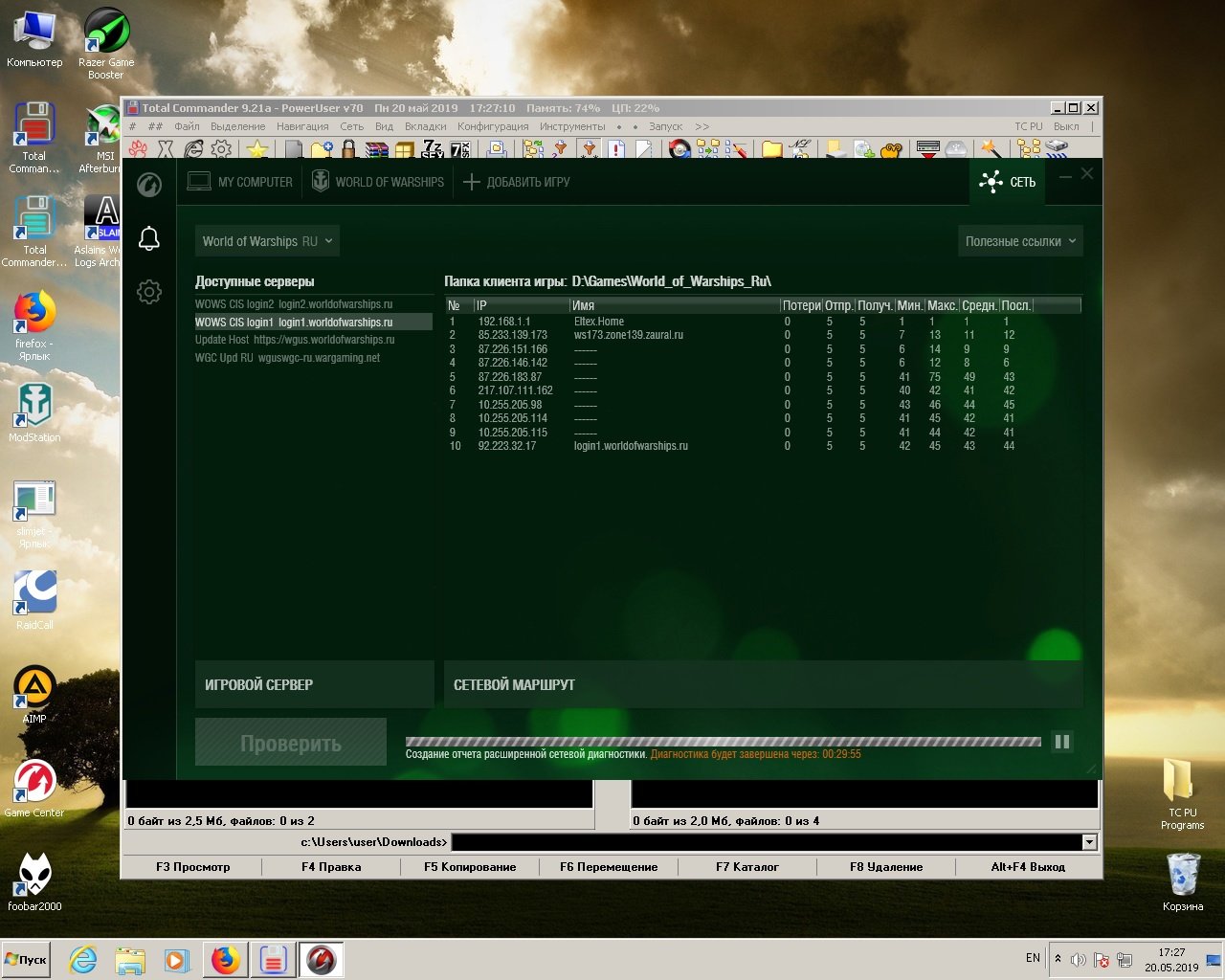Click the ИГРОВОЙ СЕРВЕР panel
This screenshot has height=980, width=1225.
click(x=314, y=684)
